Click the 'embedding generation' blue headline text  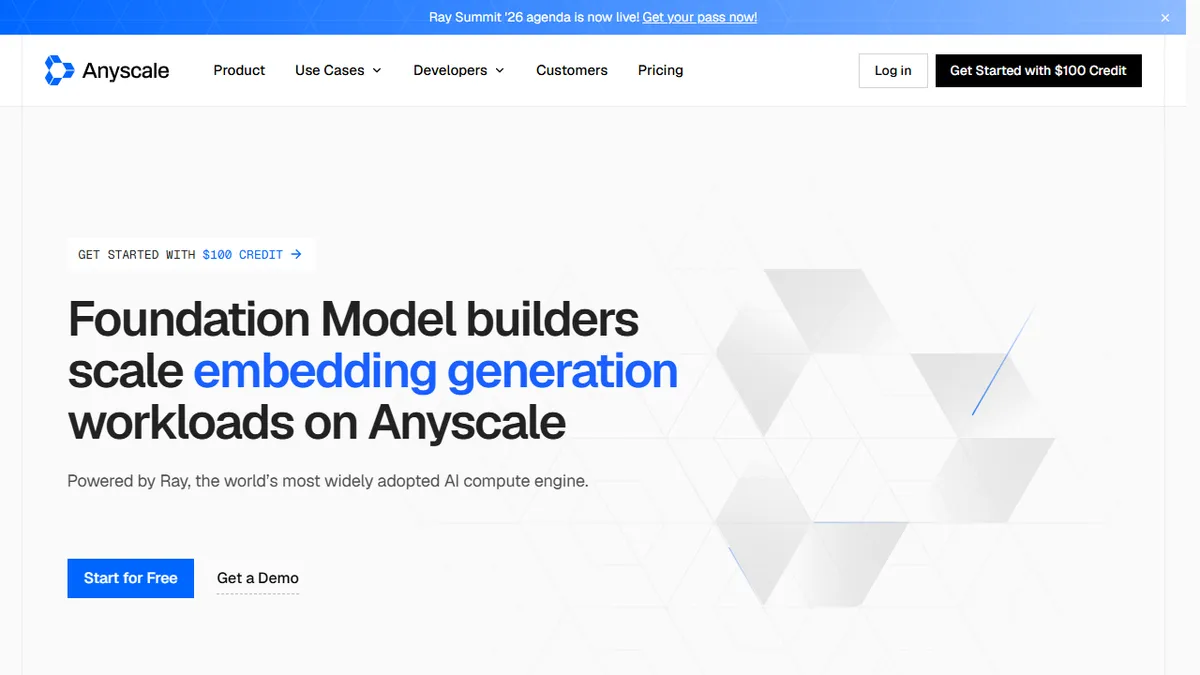436,371
